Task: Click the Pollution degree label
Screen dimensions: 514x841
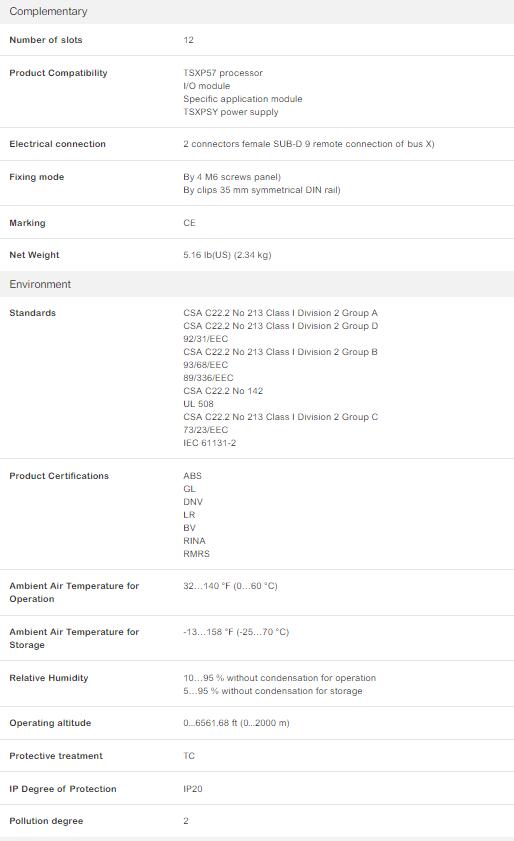Action: point(46,821)
